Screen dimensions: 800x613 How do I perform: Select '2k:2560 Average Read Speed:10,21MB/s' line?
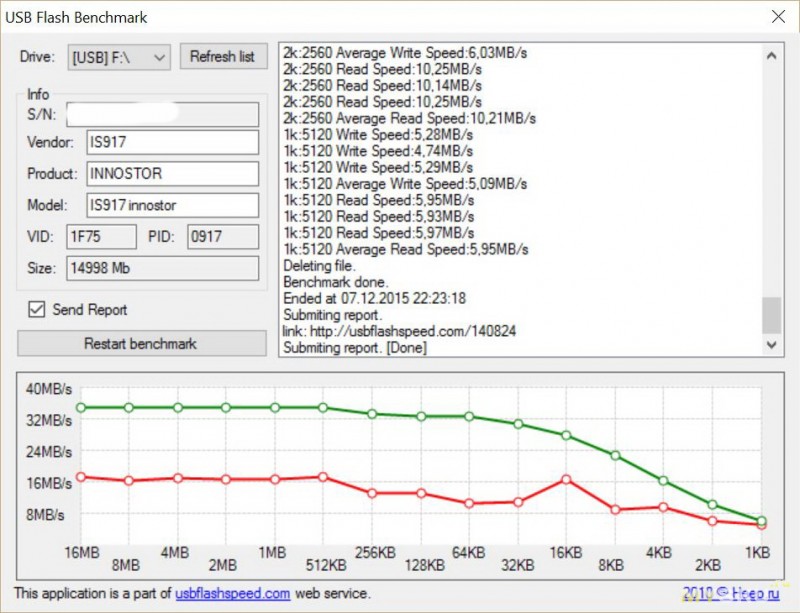coord(410,118)
